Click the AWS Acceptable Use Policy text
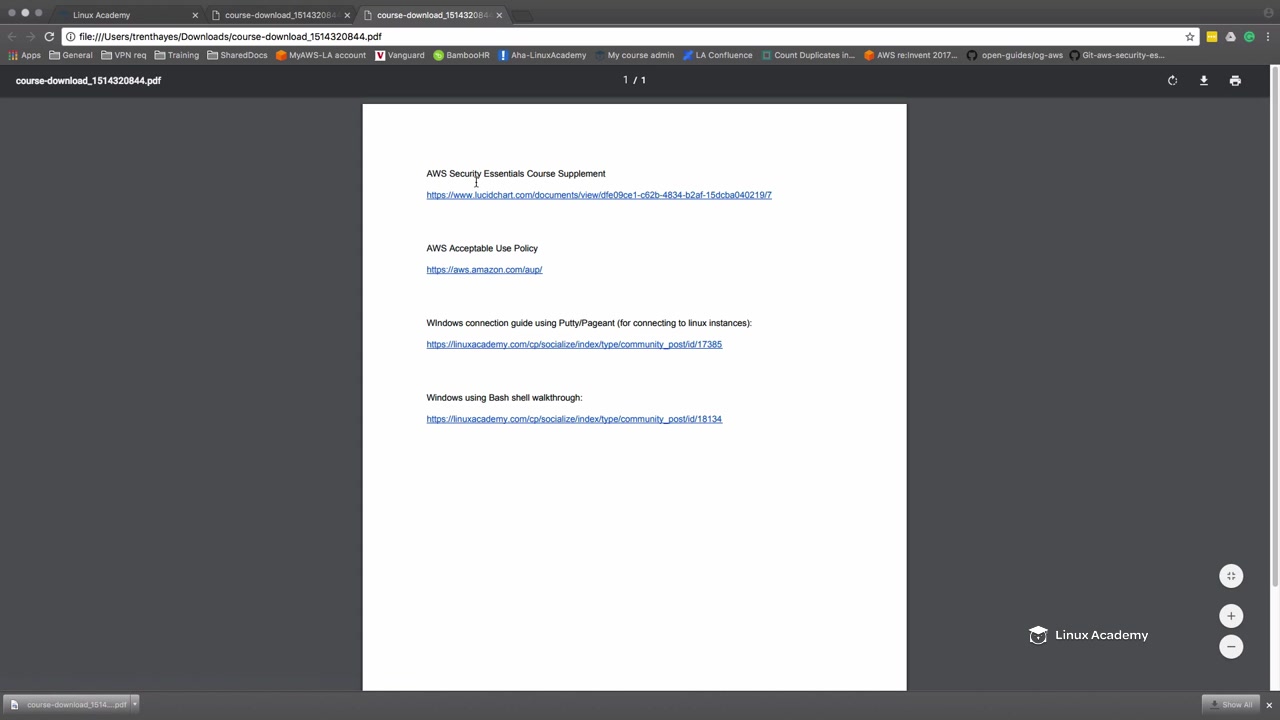This screenshot has width=1280, height=720. (482, 248)
